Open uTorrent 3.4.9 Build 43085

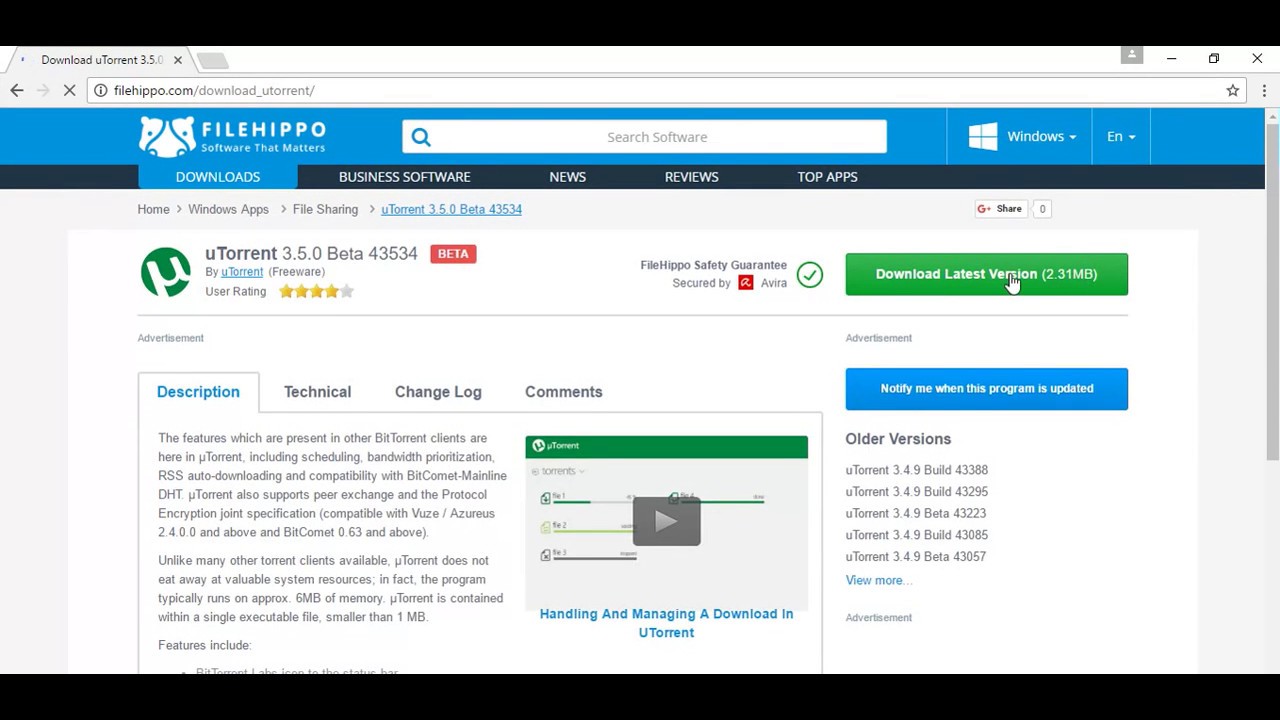click(916, 535)
